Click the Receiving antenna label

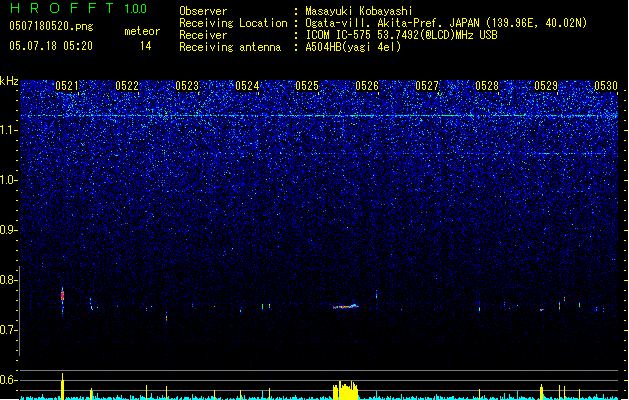(x=230, y=47)
